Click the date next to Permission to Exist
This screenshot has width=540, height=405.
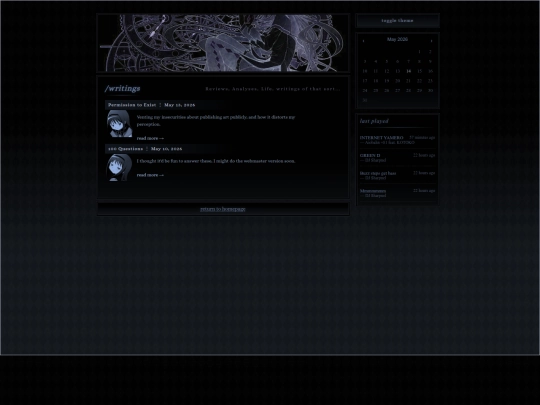179,105
